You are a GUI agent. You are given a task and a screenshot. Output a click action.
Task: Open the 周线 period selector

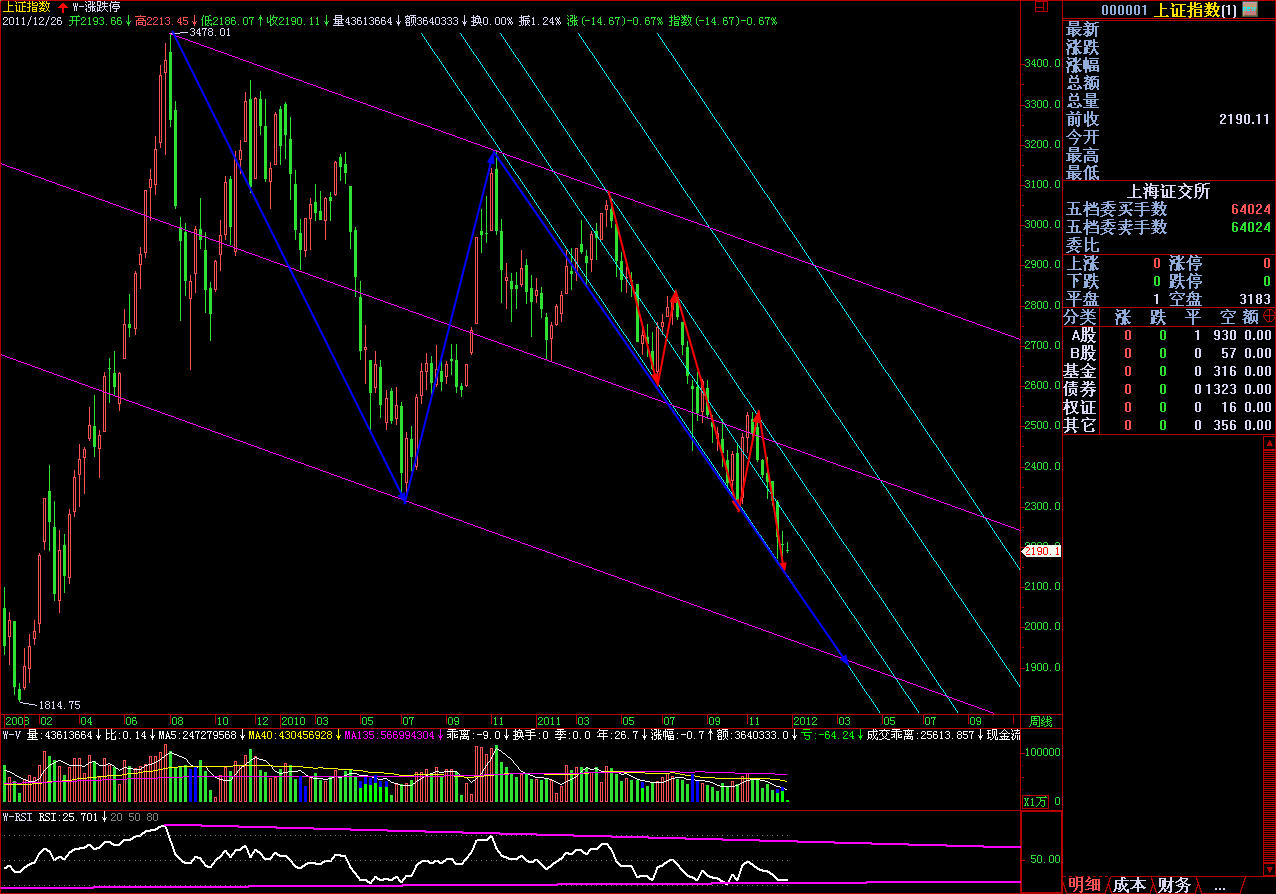pyautogui.click(x=1040, y=721)
